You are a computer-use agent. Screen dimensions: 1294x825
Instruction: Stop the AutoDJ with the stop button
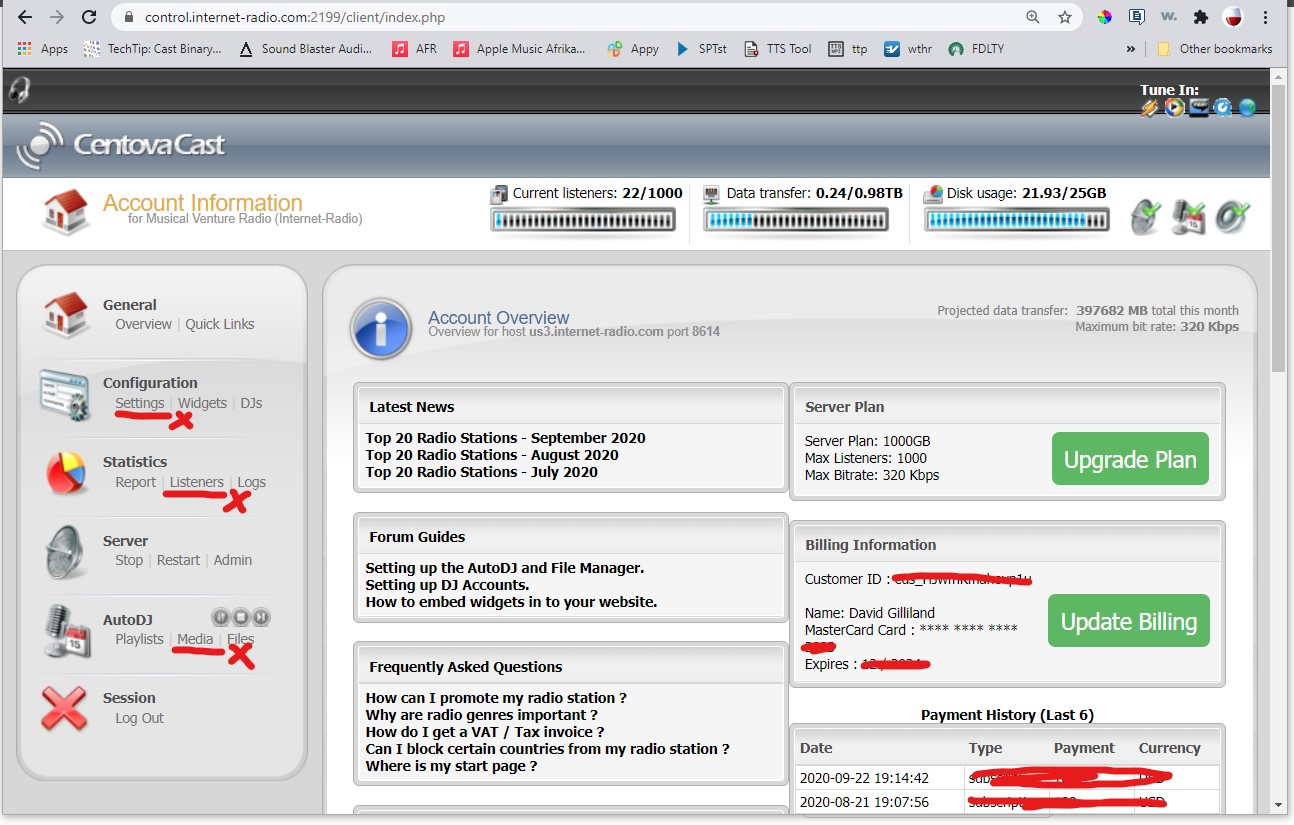[x=240, y=617]
